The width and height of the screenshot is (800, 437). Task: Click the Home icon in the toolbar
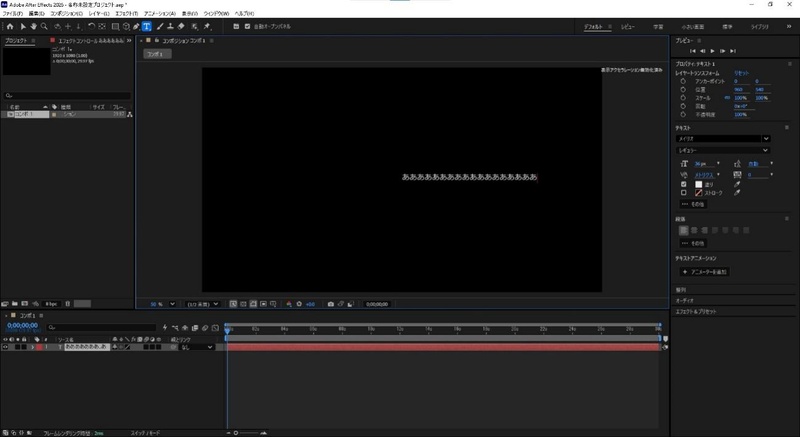[10, 27]
